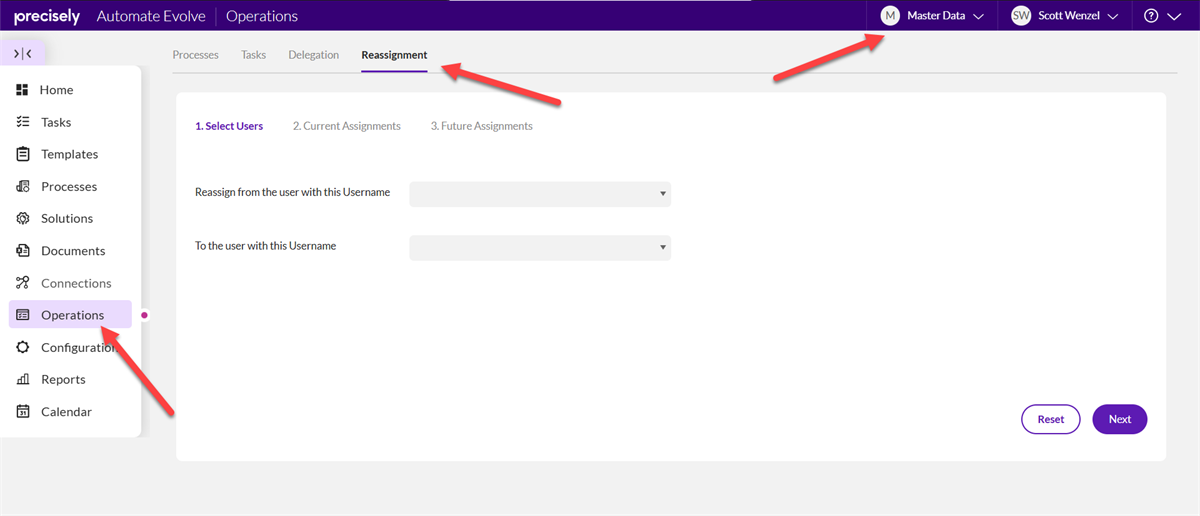Image resolution: width=1200 pixels, height=516 pixels.
Task: Switch to the Processes tab
Action: click(195, 55)
